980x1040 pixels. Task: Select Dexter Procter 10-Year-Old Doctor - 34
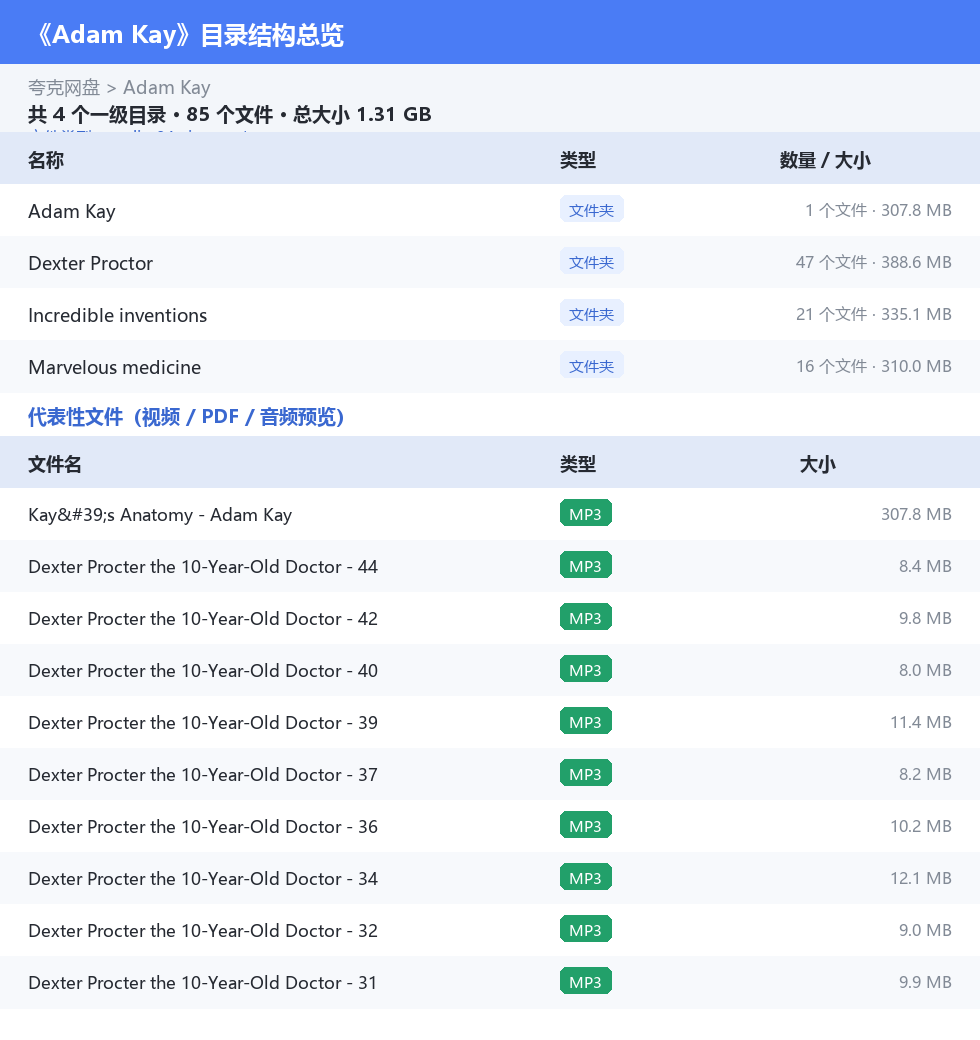tap(490, 878)
